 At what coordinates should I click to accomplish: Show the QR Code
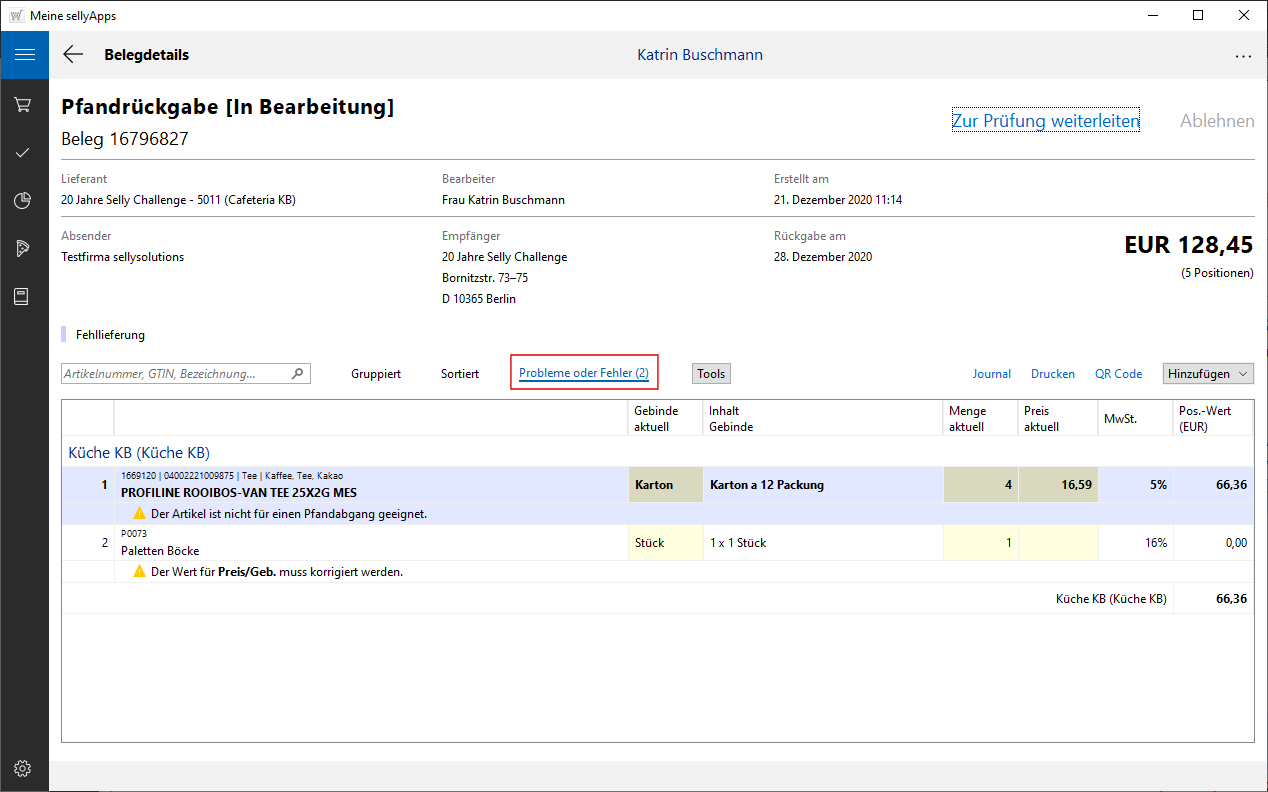point(1118,374)
